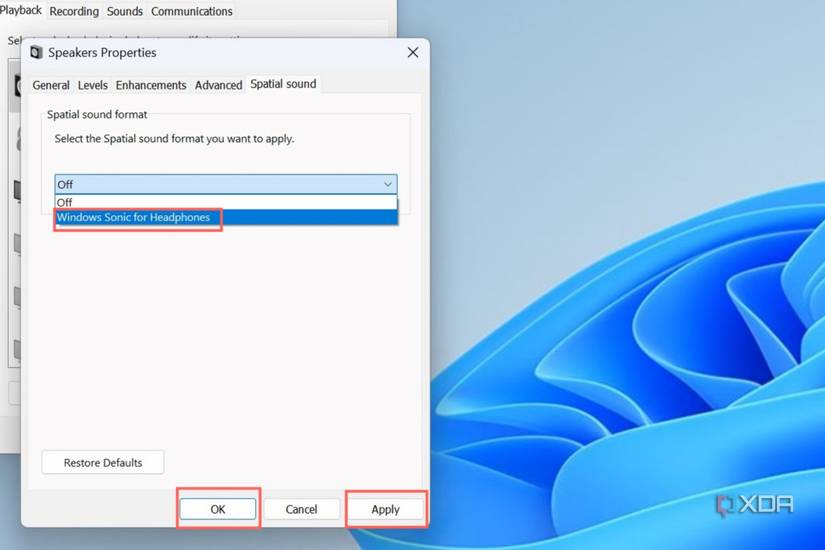
Task: Open the Playback tab in Sound window
Action: pyautogui.click(x=21, y=11)
